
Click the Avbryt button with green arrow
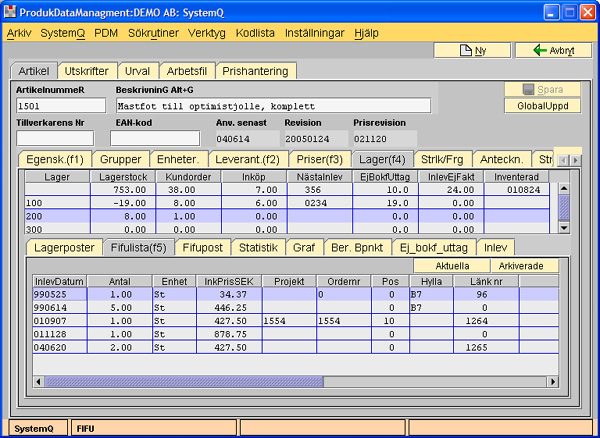553,50
